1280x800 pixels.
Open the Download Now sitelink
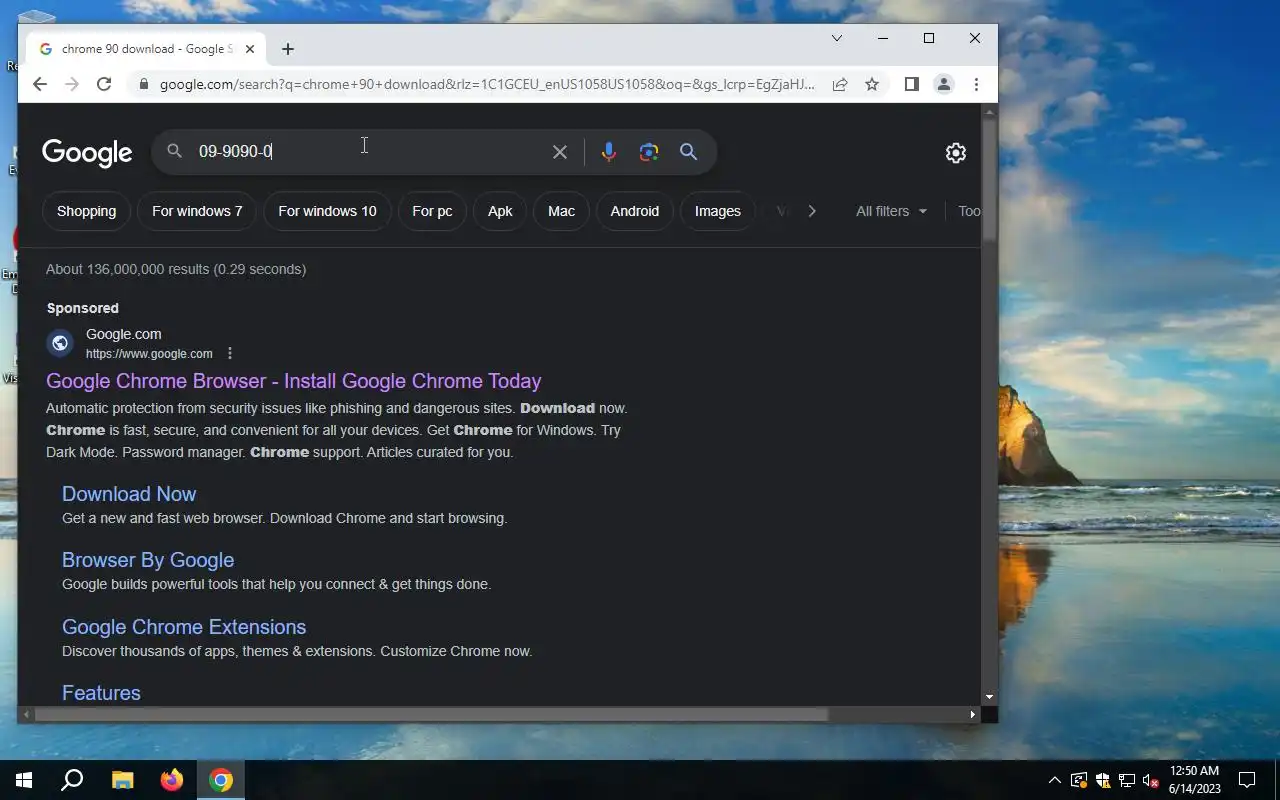tap(129, 494)
